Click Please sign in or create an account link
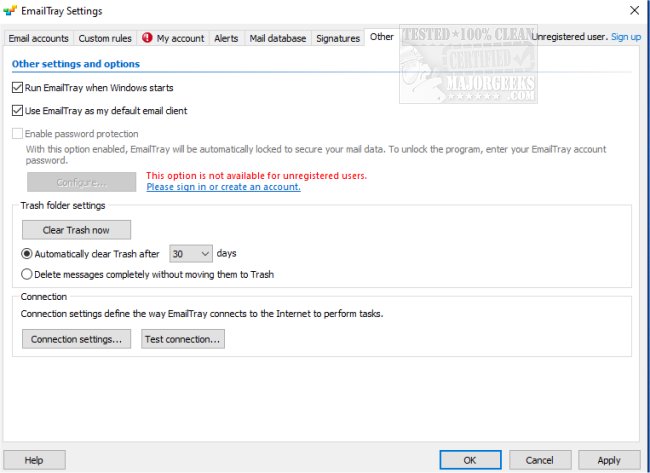The image size is (650, 473). pos(223,187)
